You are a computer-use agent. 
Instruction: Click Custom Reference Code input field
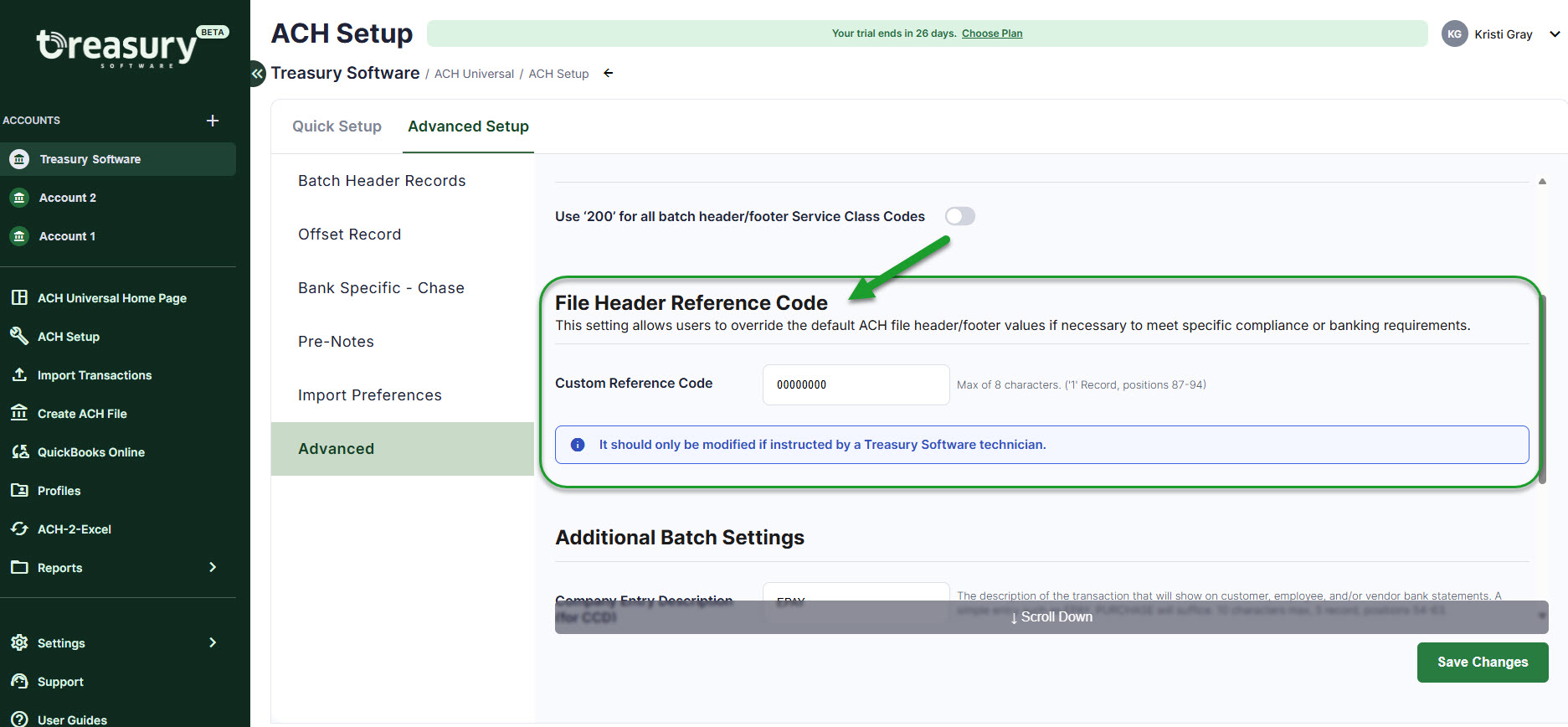[x=856, y=384]
